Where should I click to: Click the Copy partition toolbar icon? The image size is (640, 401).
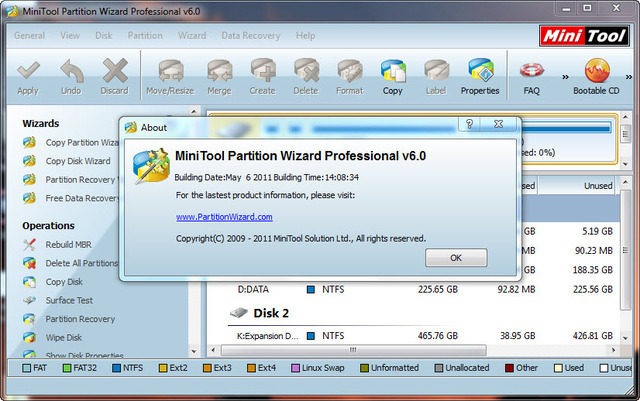(x=393, y=71)
